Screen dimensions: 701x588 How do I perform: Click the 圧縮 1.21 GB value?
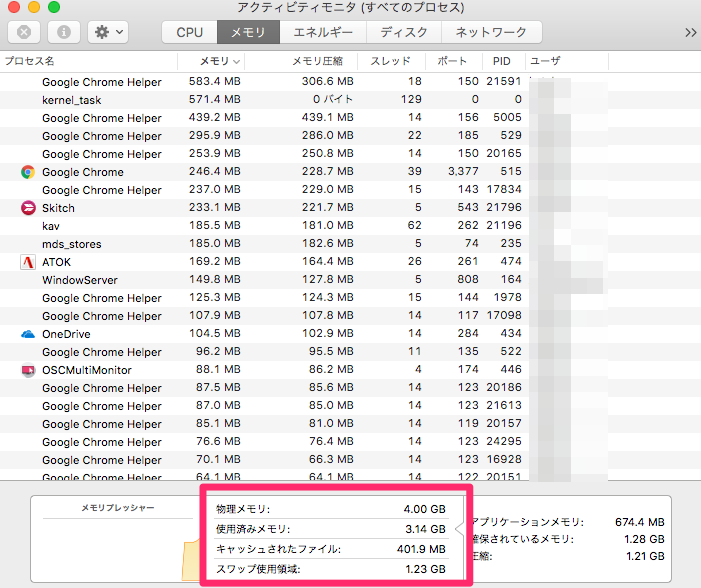pyautogui.click(x=644, y=556)
